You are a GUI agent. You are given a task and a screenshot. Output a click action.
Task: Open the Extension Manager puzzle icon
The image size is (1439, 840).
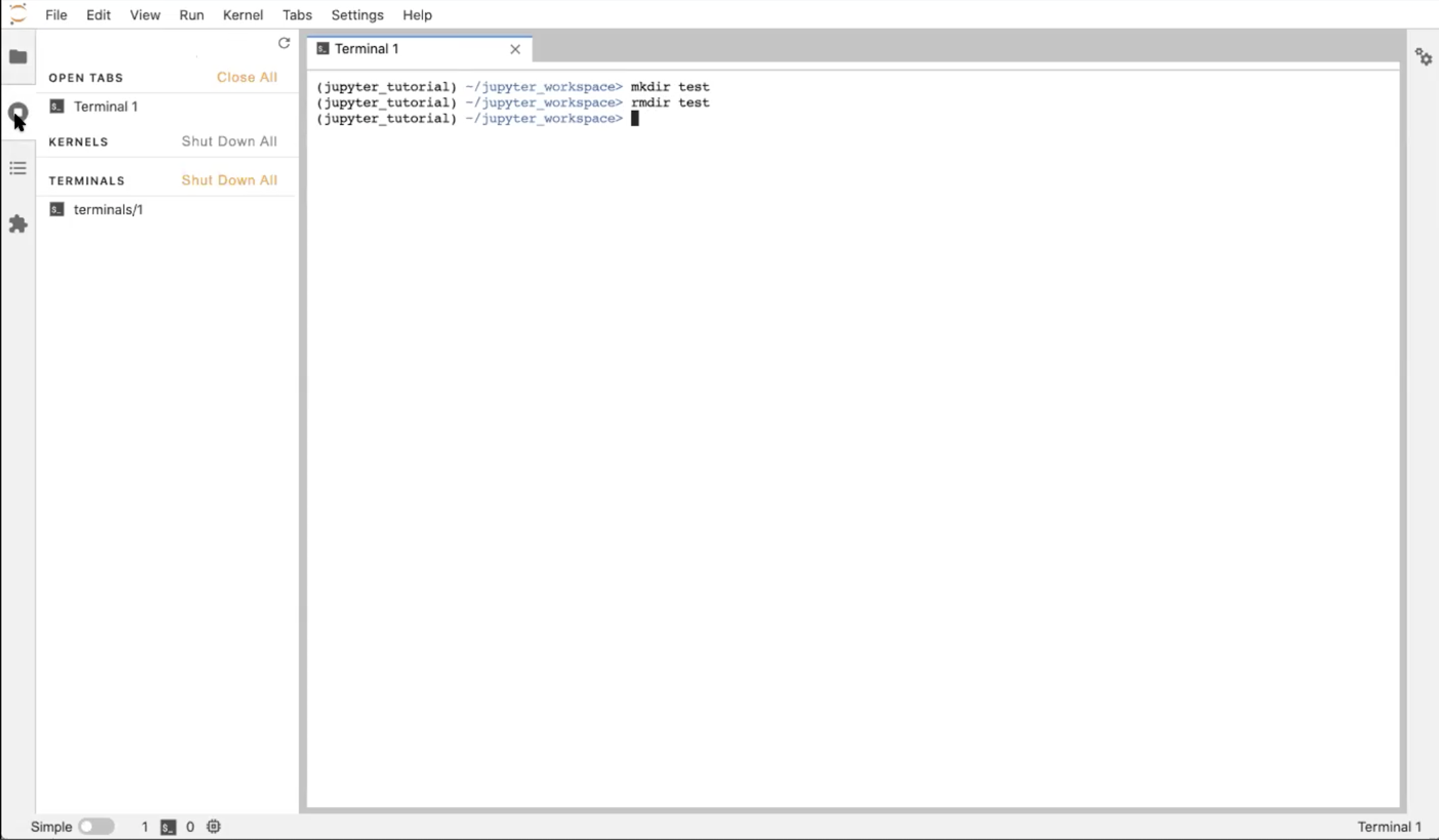point(18,224)
